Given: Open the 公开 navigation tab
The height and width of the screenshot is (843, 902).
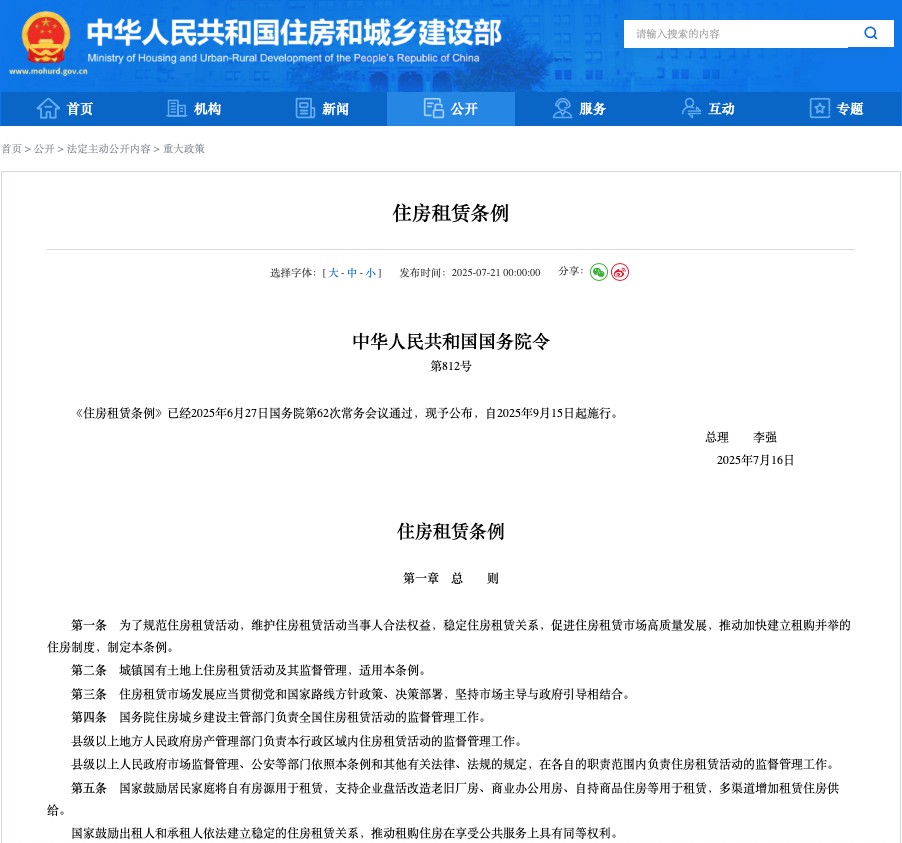Looking at the screenshot, I should click(451, 108).
